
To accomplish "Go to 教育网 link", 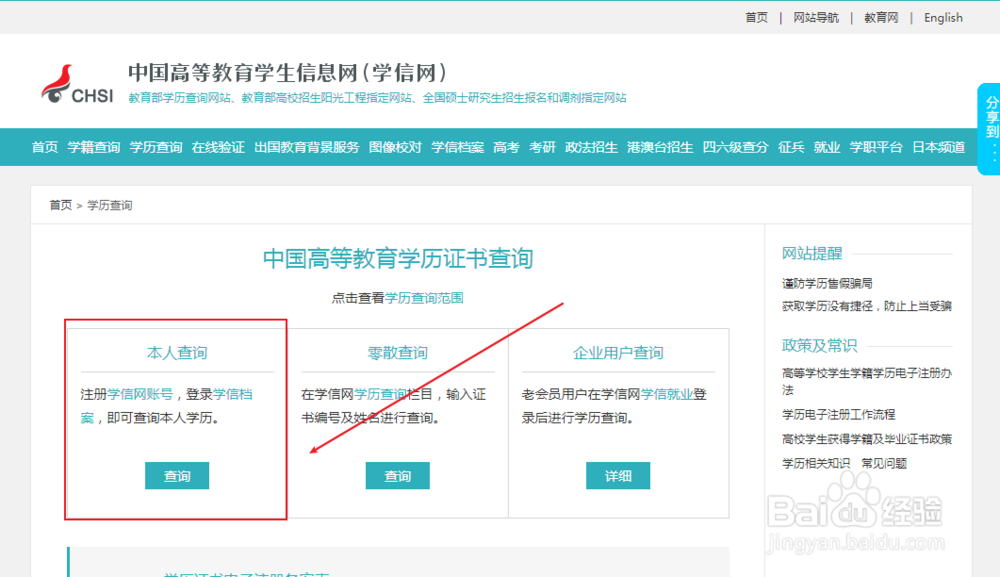I will click(x=881, y=18).
